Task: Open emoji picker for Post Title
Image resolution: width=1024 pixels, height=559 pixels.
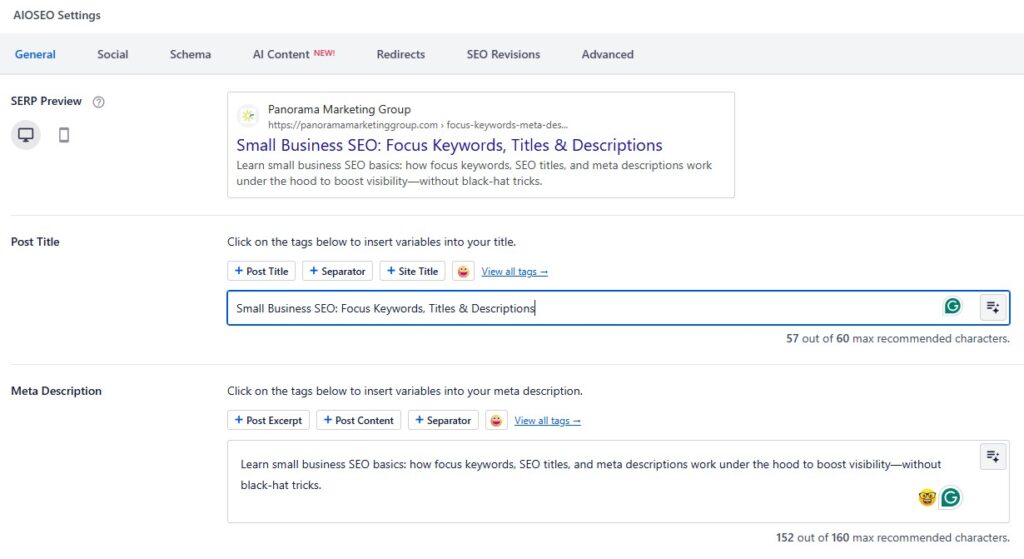Action: [x=463, y=271]
